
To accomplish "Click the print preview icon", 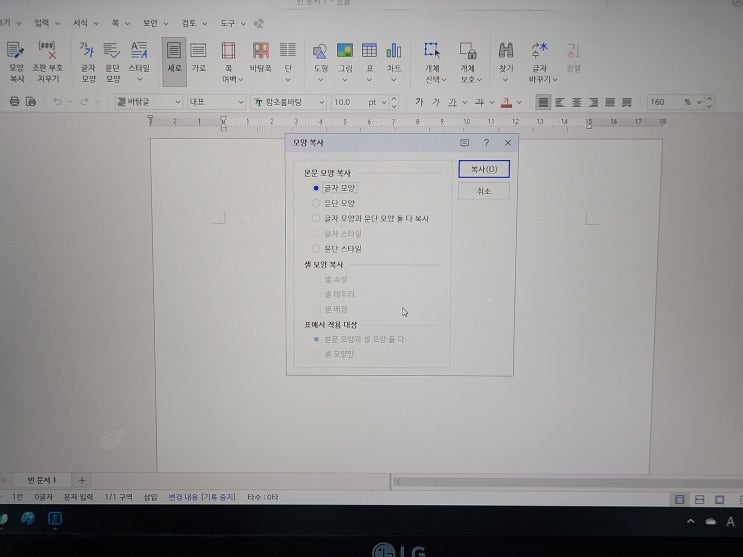I will (x=31, y=101).
